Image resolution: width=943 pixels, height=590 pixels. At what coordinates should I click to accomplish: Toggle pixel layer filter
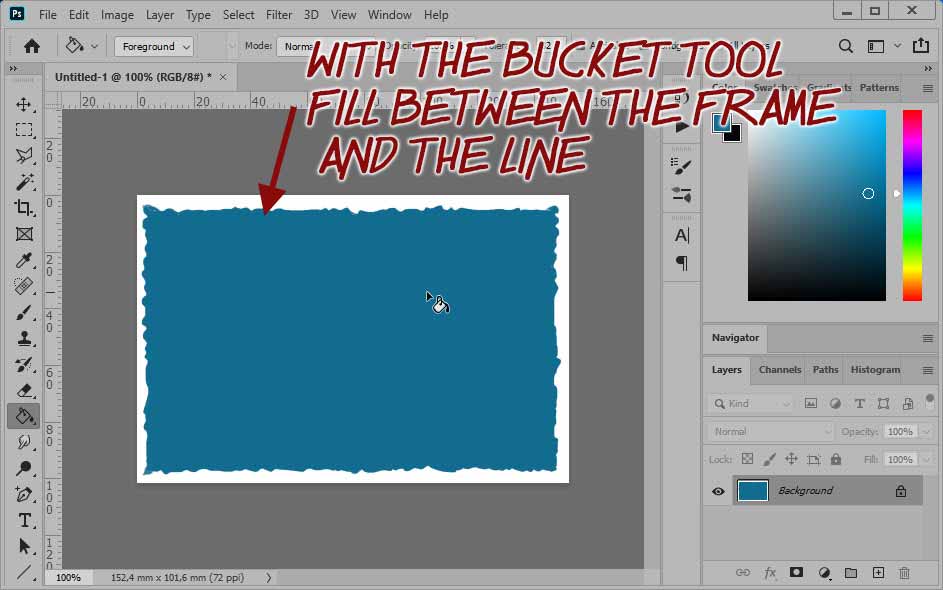pyautogui.click(x=811, y=404)
